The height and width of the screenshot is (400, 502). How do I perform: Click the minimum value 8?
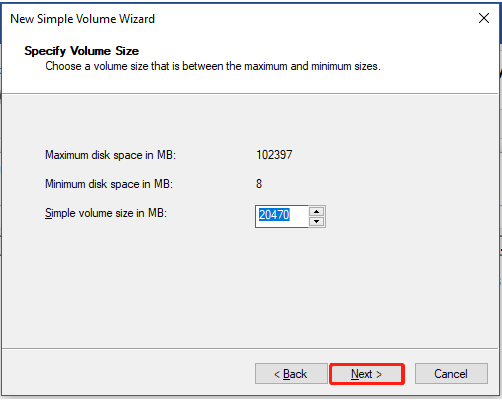pyautogui.click(x=259, y=184)
